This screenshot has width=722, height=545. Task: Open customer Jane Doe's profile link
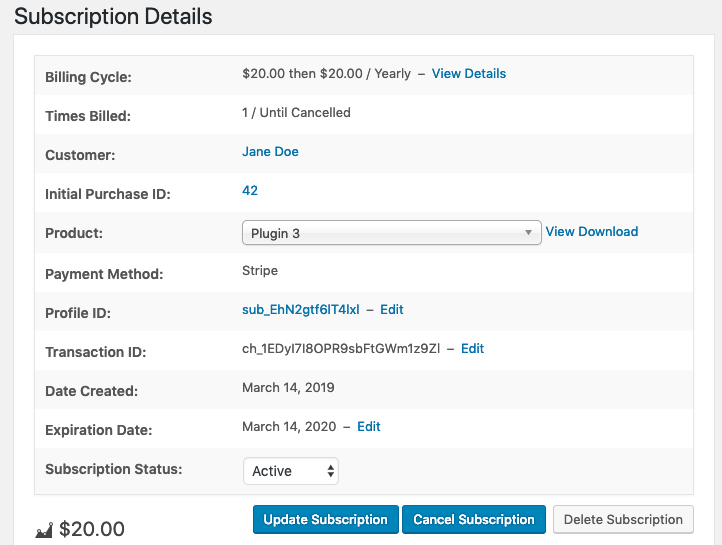coord(270,152)
